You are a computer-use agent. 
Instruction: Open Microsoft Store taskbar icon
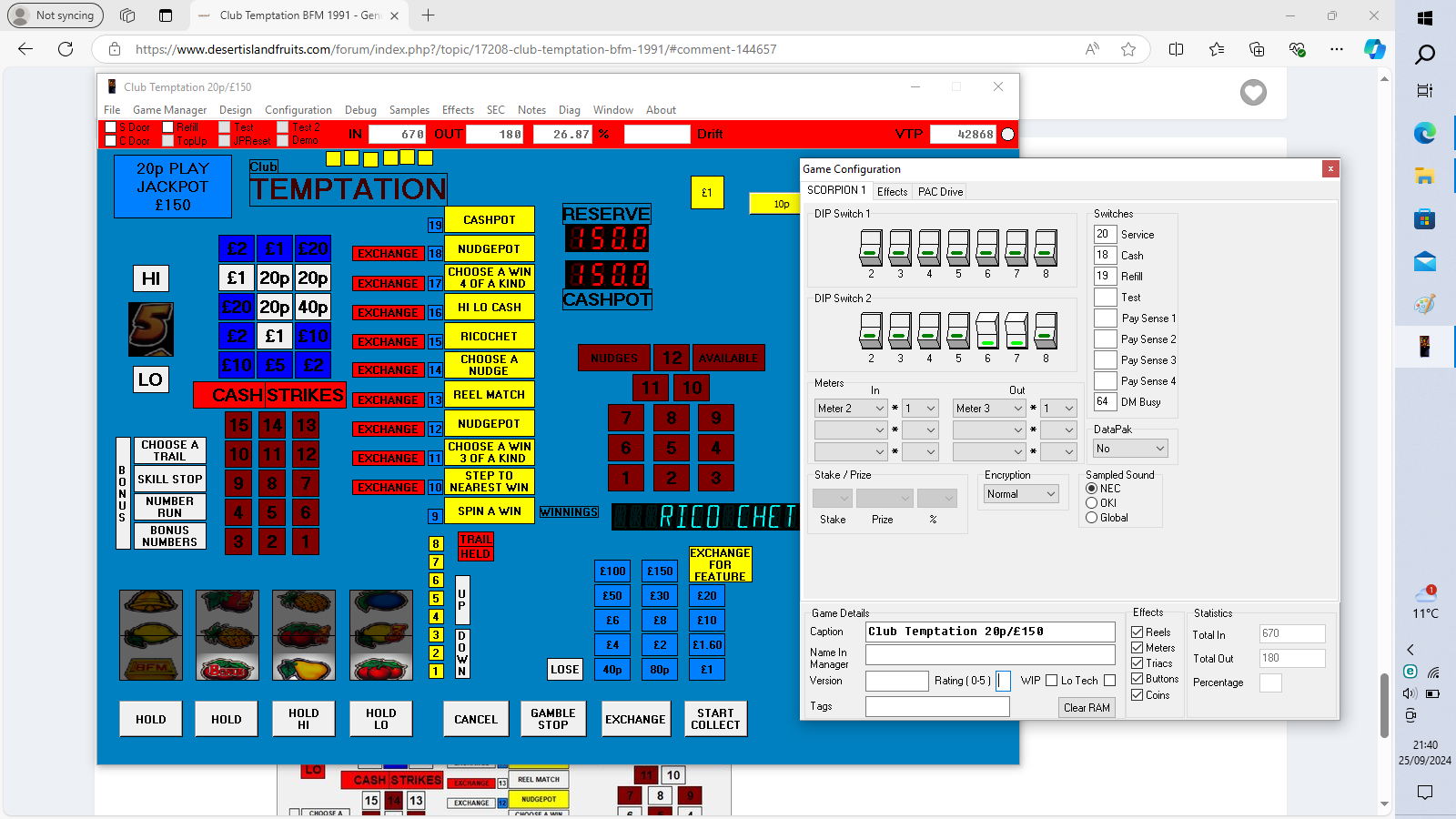[x=1425, y=219]
